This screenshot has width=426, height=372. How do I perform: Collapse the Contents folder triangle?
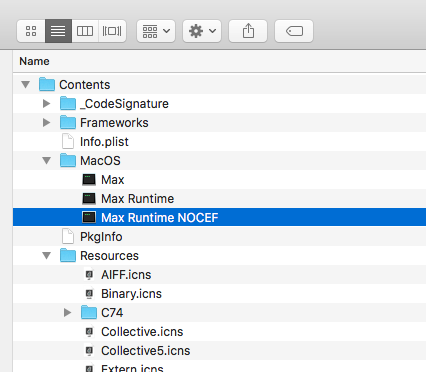26,85
